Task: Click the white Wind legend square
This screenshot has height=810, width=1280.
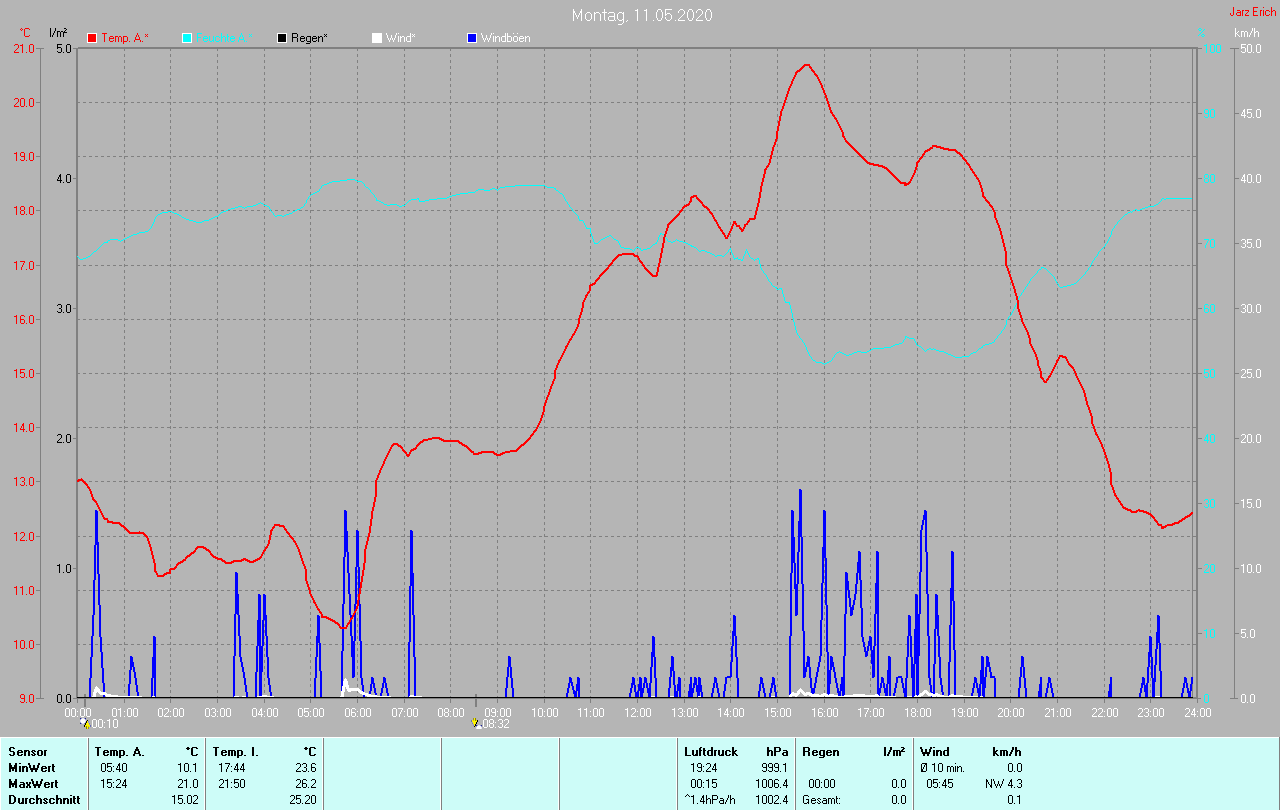Action: 376,38
